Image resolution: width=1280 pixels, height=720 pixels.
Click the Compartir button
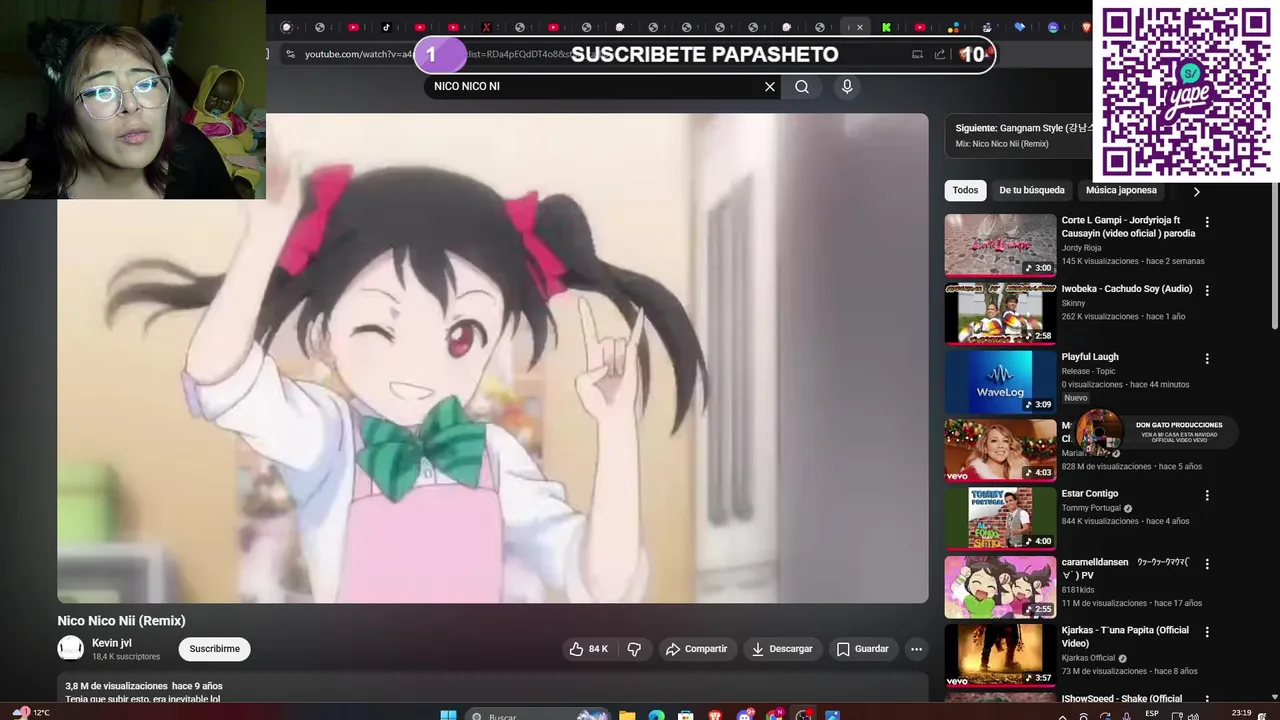coord(697,649)
